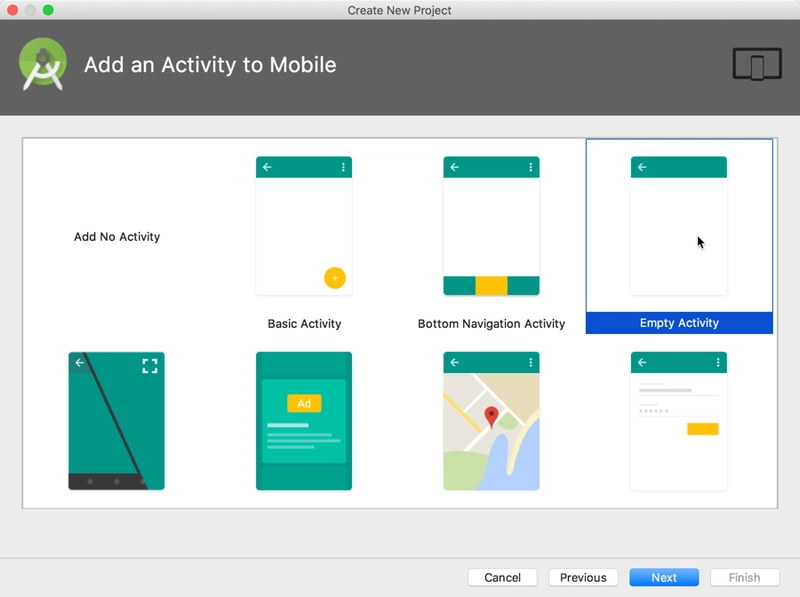Viewport: 800px width, 597px height.
Task: Click the back arrow in Basic Activity preview
Action: pos(267,167)
